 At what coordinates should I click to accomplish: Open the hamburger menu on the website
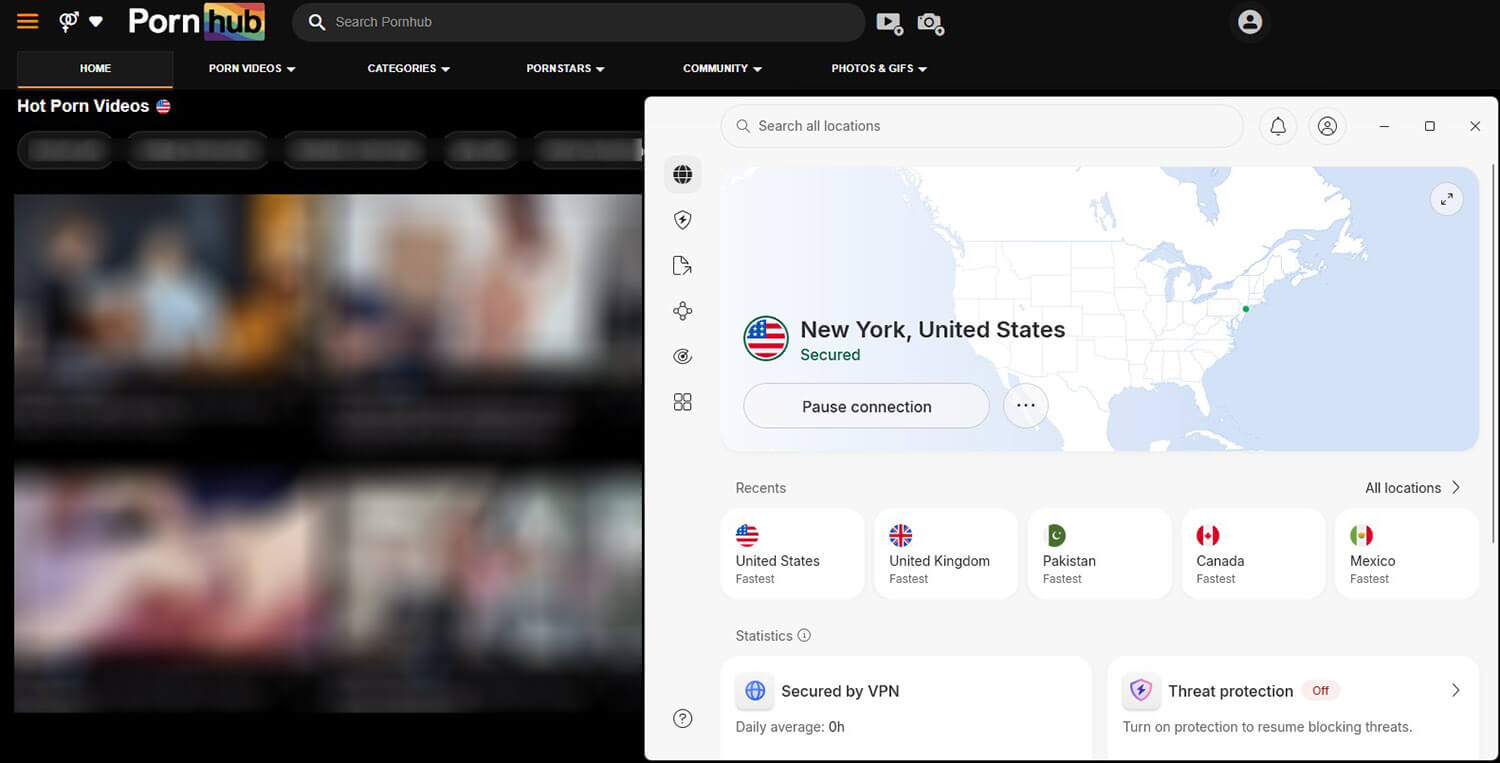pos(28,21)
